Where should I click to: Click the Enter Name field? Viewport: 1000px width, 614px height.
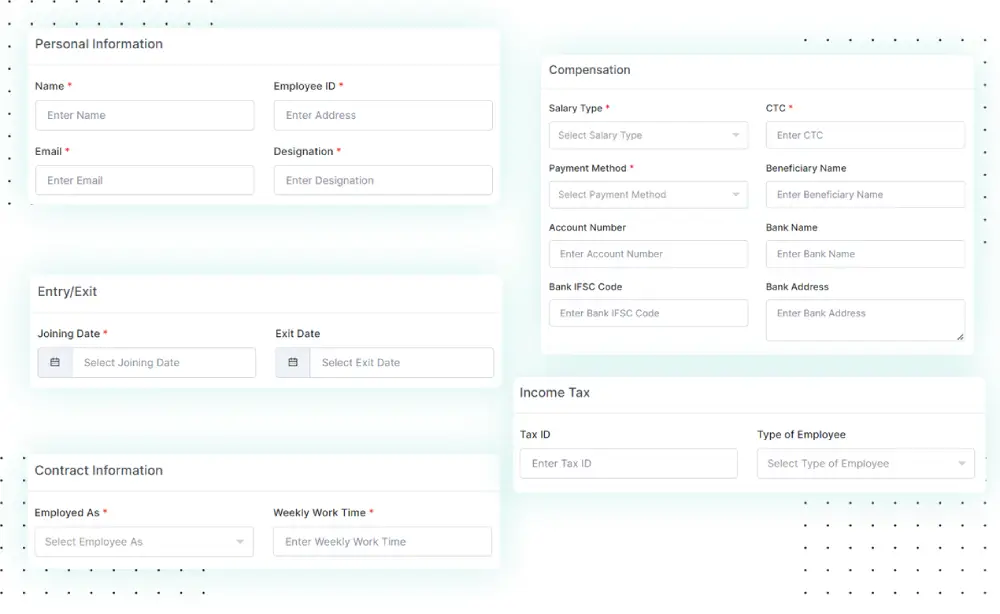coord(144,115)
